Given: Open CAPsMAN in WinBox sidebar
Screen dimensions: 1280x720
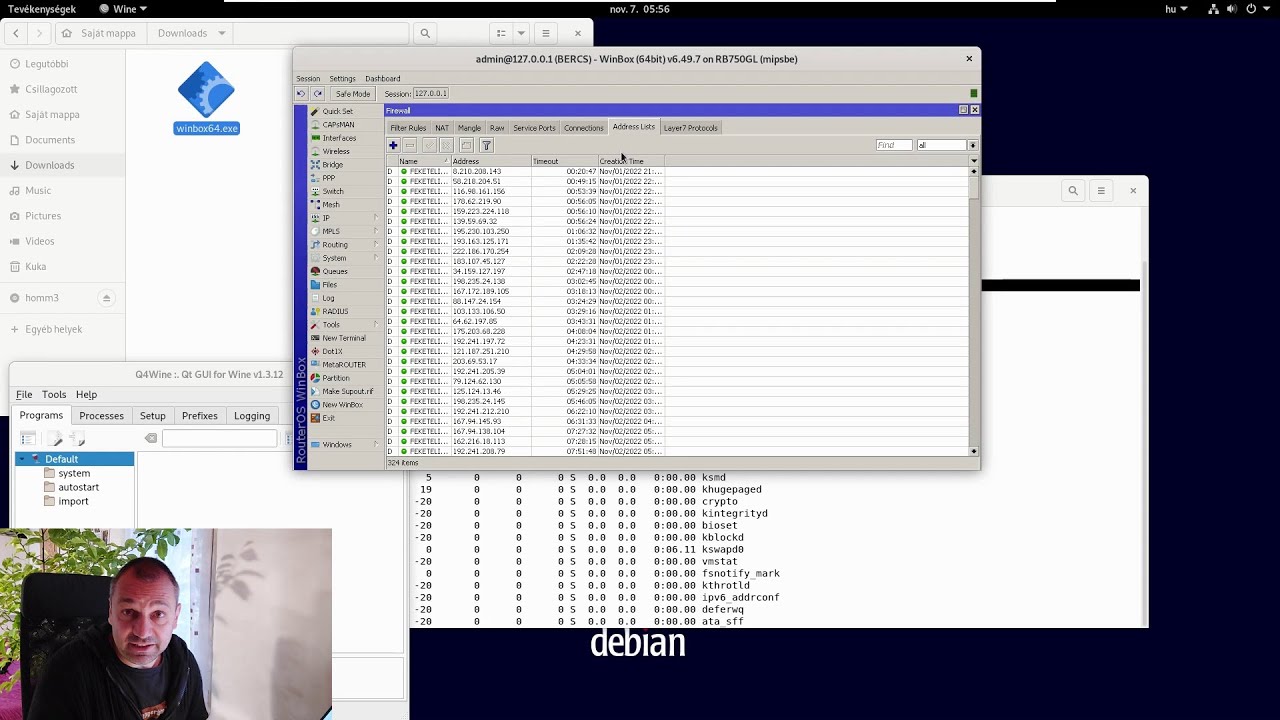Looking at the screenshot, I should [x=338, y=125].
